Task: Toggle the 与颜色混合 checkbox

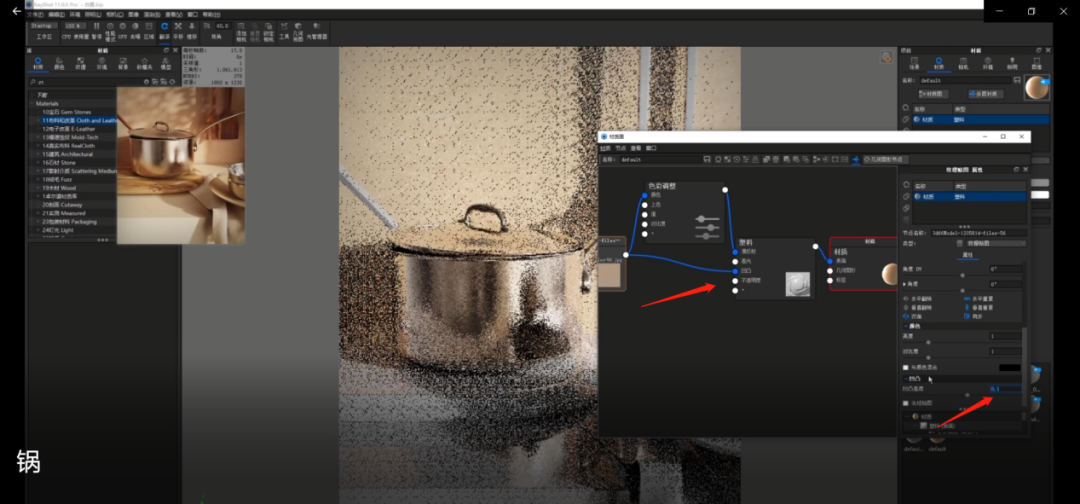Action: [906, 367]
